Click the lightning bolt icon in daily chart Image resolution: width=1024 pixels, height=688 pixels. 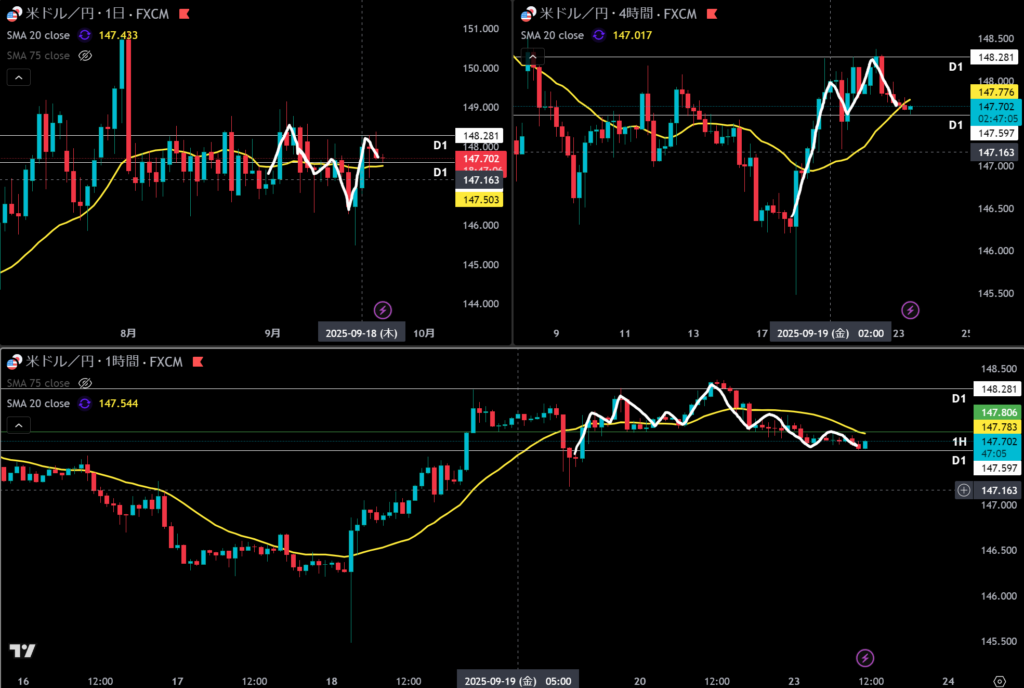pos(383,309)
